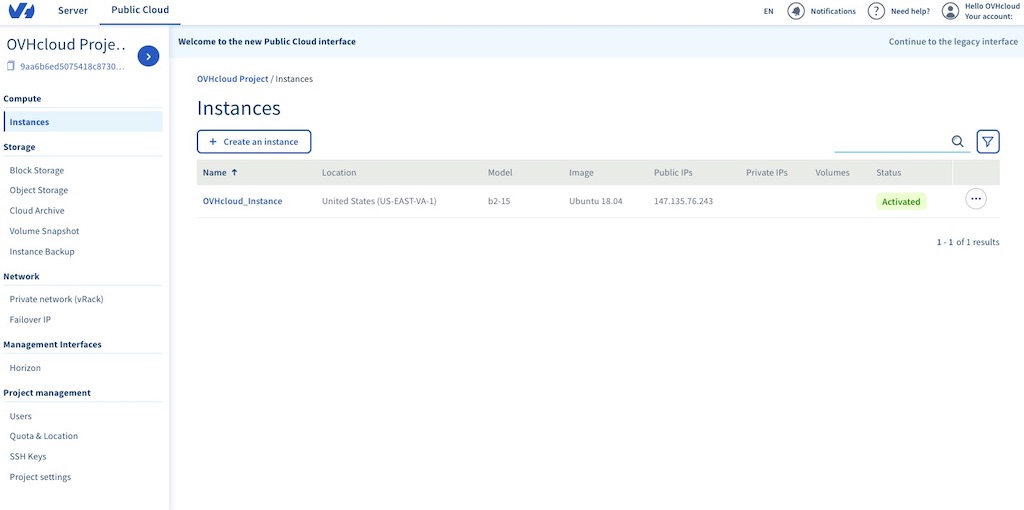Follow Continue to the legacy interface link

click(953, 41)
